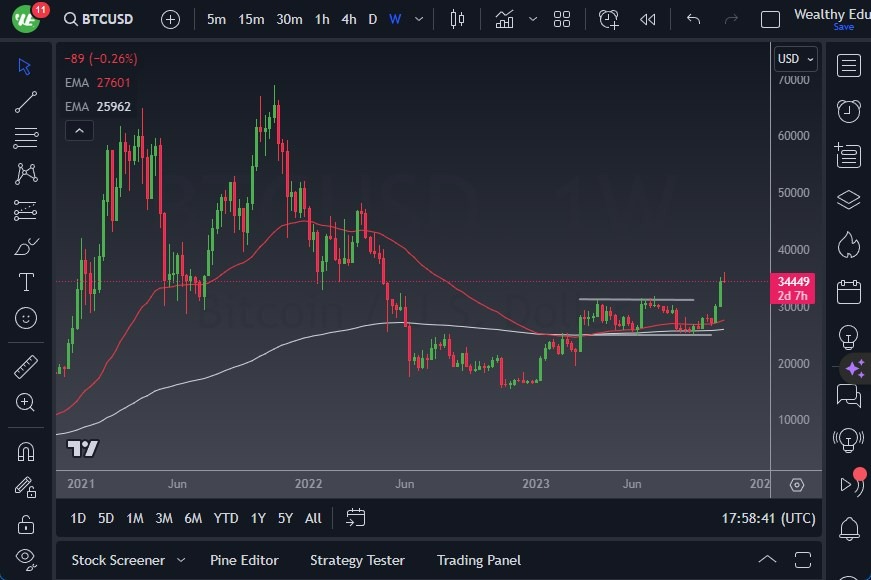The width and height of the screenshot is (871, 580).
Task: Select the trend line drawing tool
Action: click(x=27, y=102)
